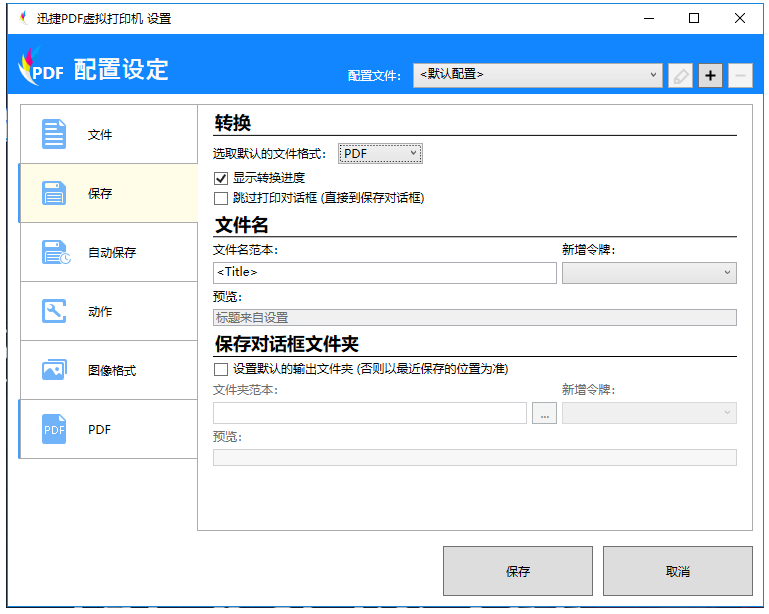Viewport: 769px width, 614px height.
Task: Click the pencil rename profile icon
Action: click(680, 76)
